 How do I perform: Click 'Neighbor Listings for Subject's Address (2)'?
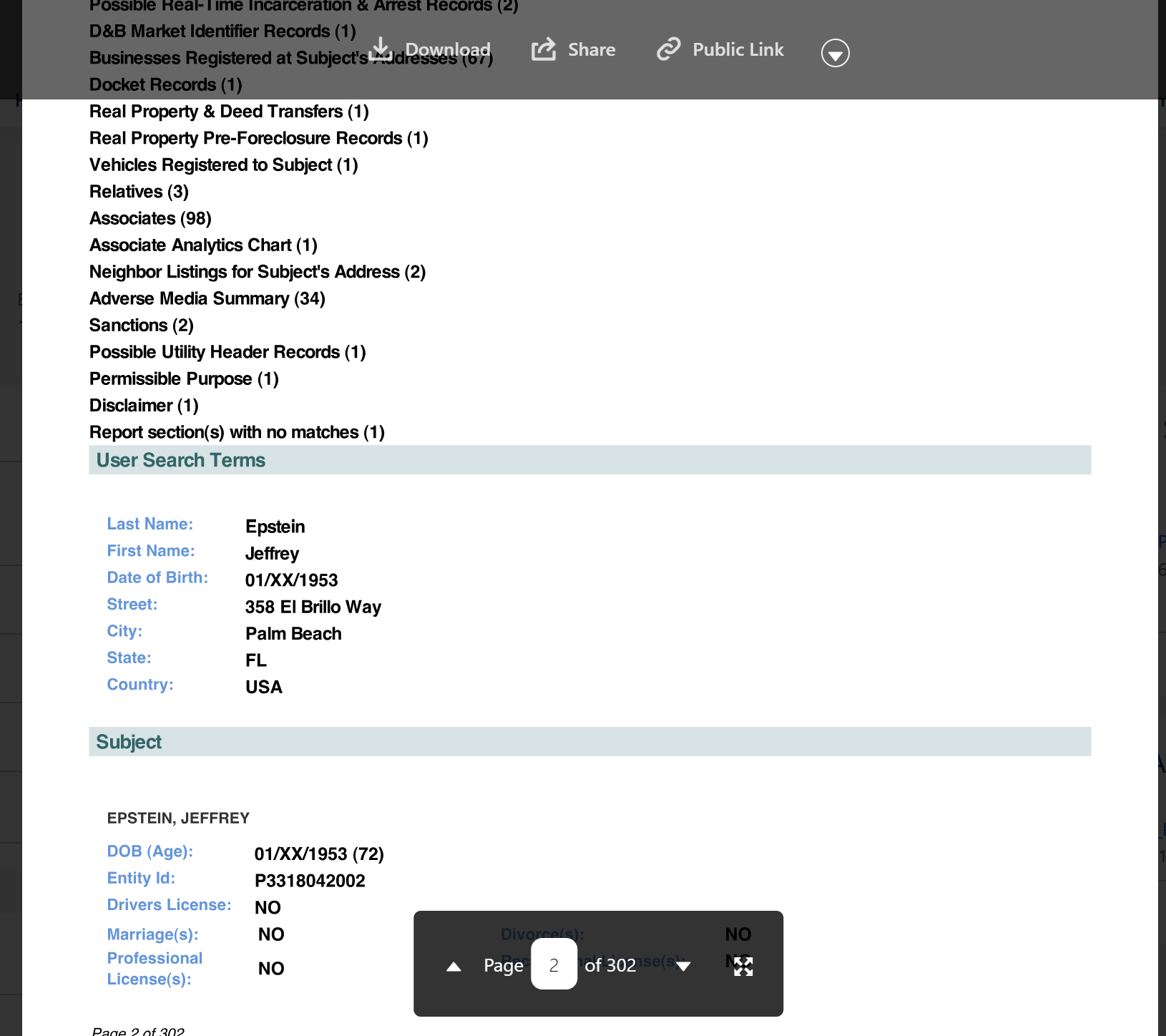(x=258, y=272)
